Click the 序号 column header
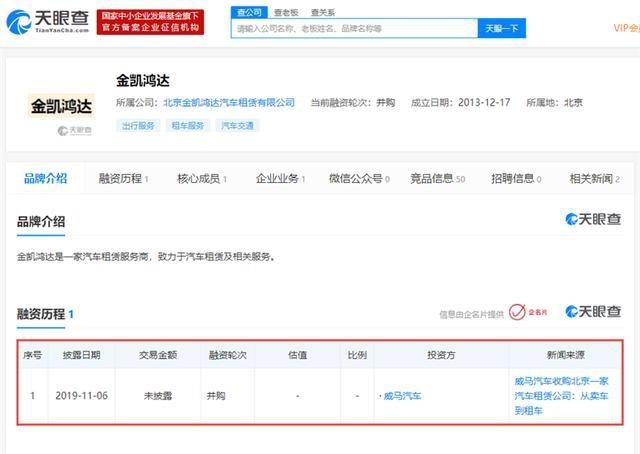640x454 pixels. 33,355
